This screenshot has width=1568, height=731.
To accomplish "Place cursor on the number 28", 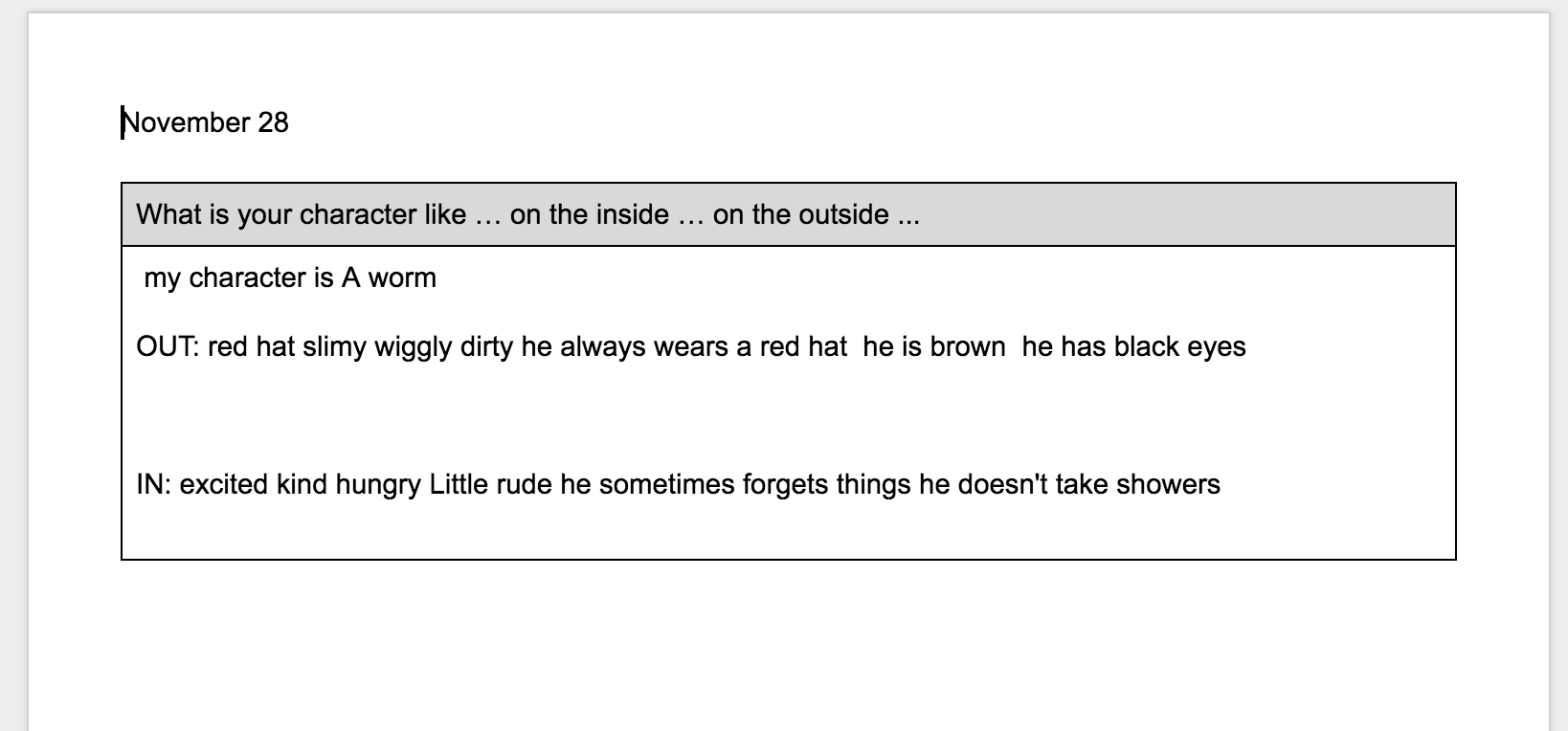I will tap(273, 122).
